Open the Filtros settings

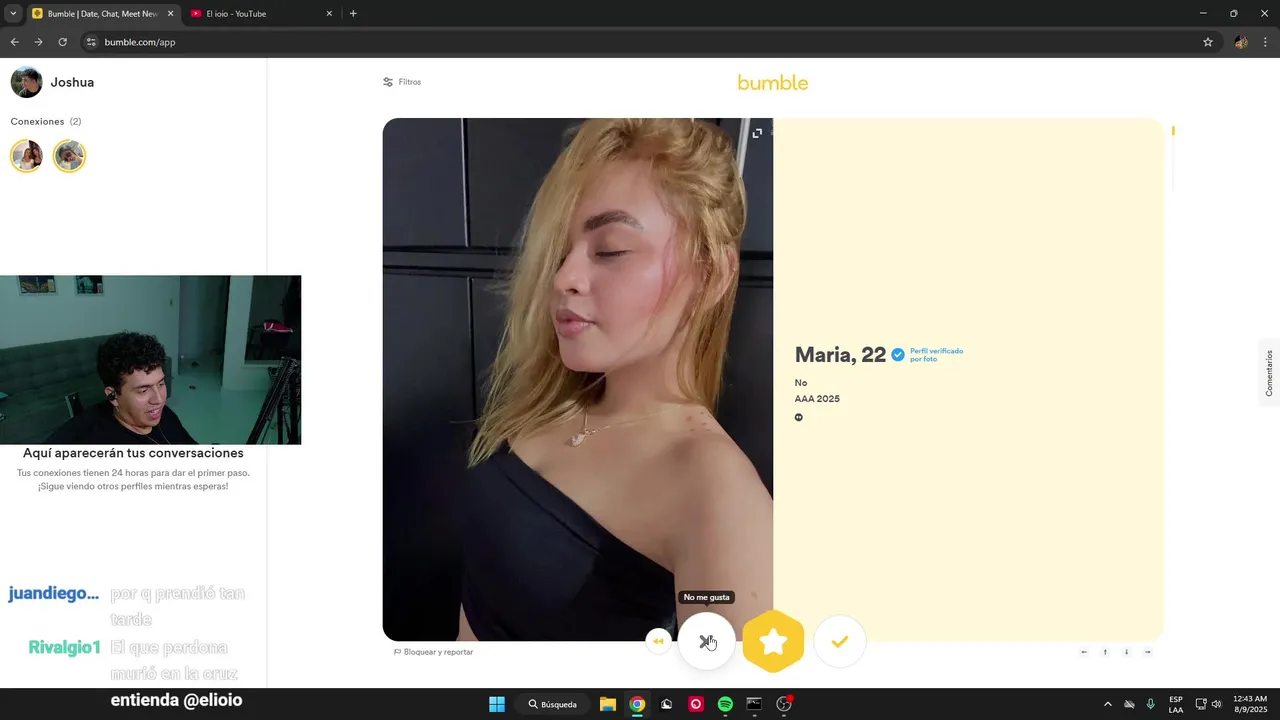click(x=402, y=82)
